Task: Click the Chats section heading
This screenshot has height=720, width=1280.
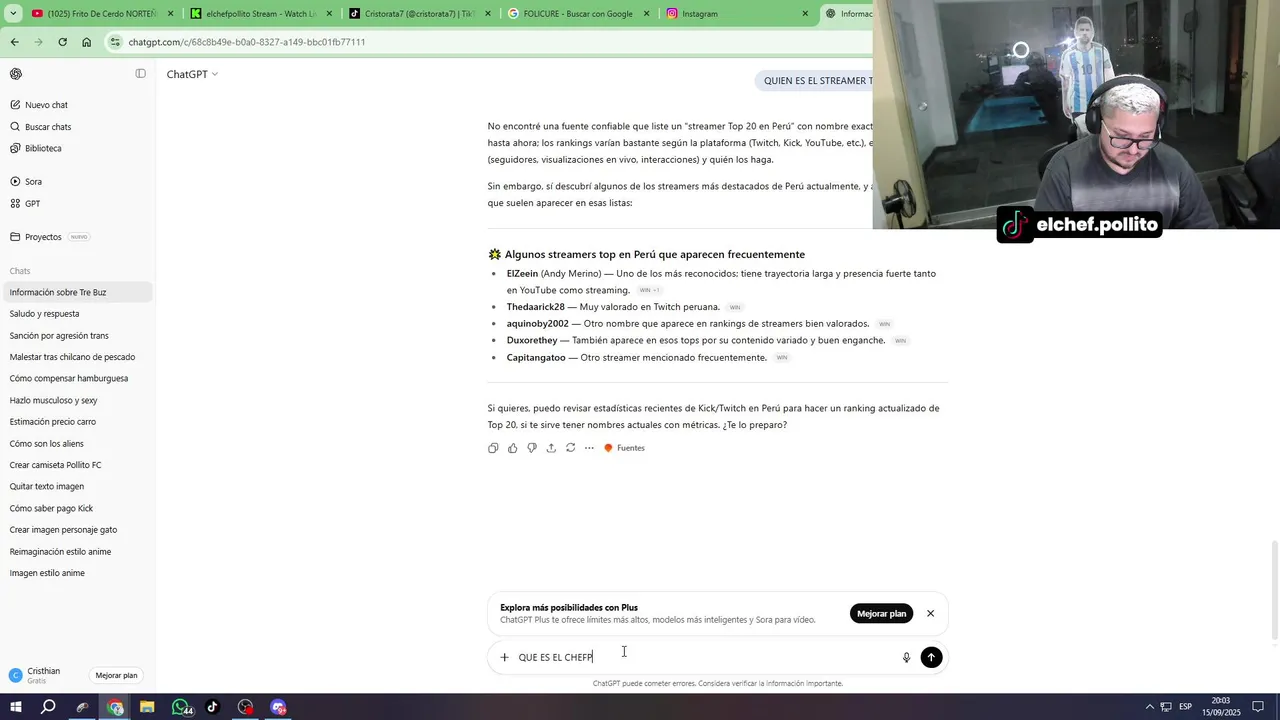Action: 20,271
